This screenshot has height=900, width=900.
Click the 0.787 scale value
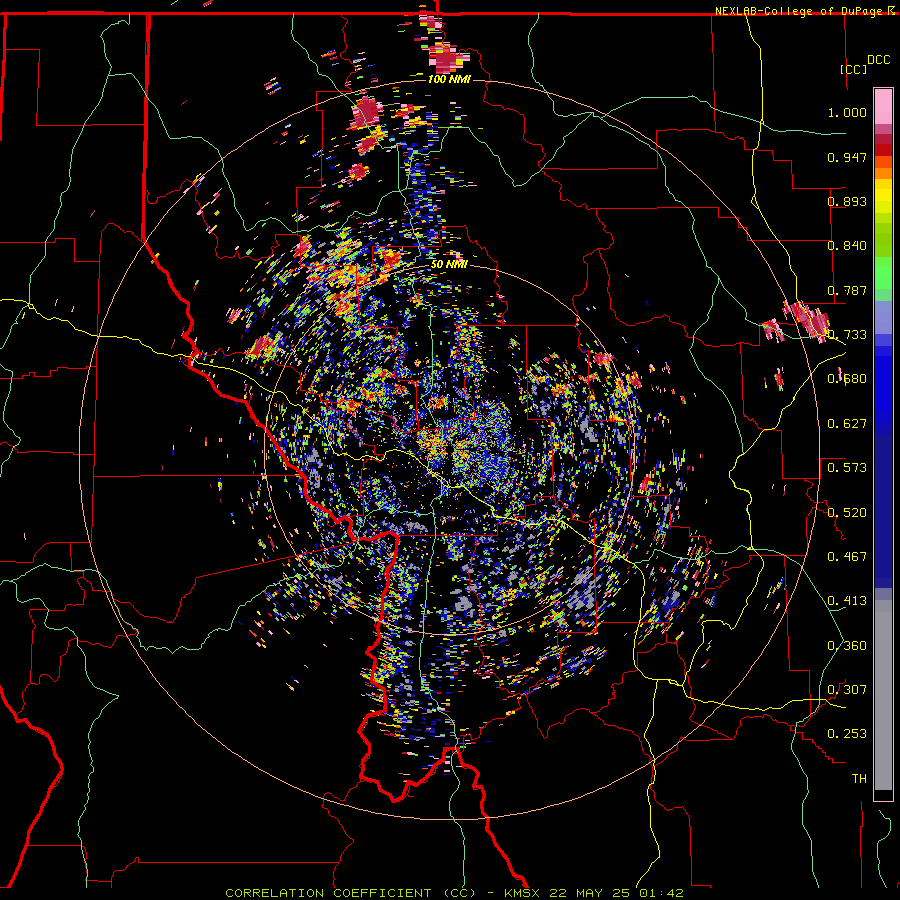coord(847,290)
